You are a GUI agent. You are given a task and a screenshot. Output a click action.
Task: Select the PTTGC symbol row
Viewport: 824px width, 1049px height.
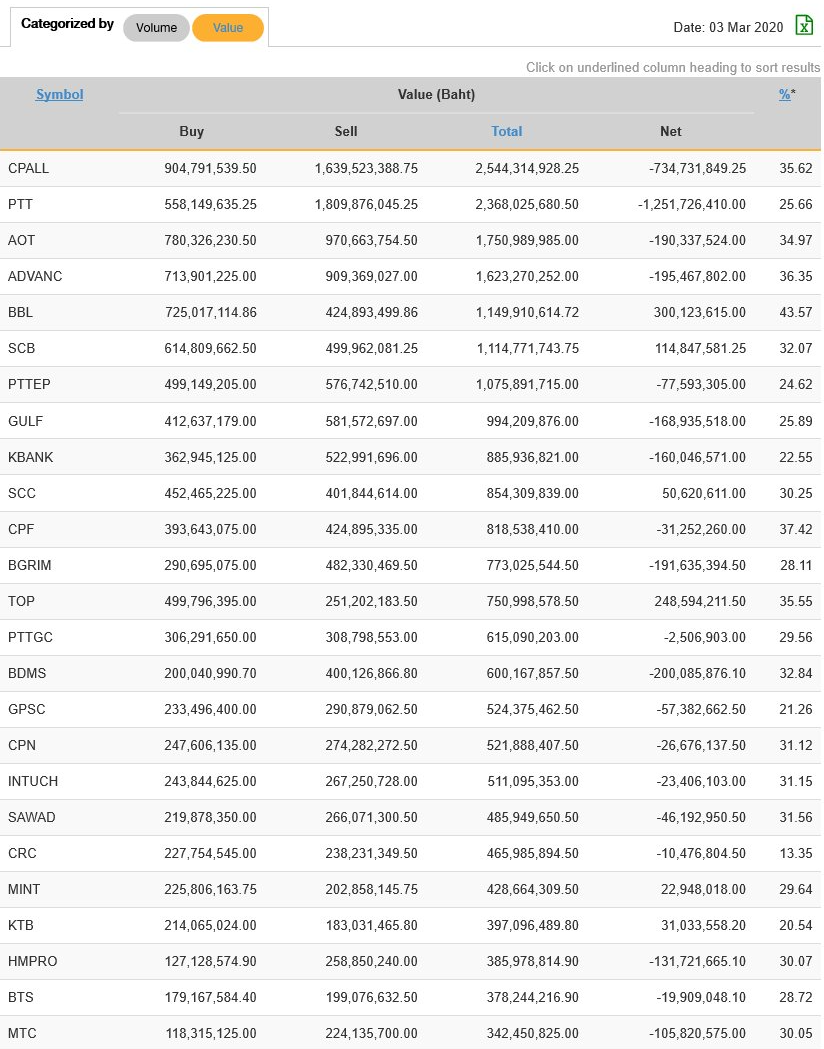pyautogui.click(x=30, y=637)
